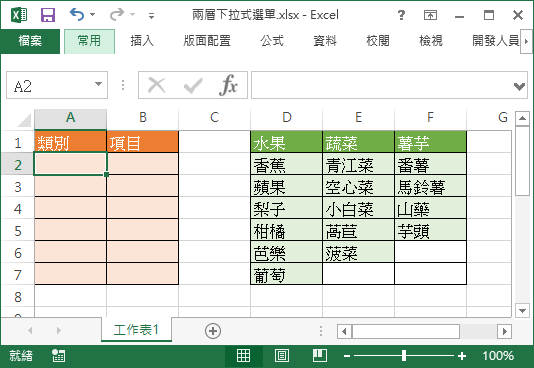The width and height of the screenshot is (534, 368).
Task: Undo the last action
Action: tap(77, 15)
